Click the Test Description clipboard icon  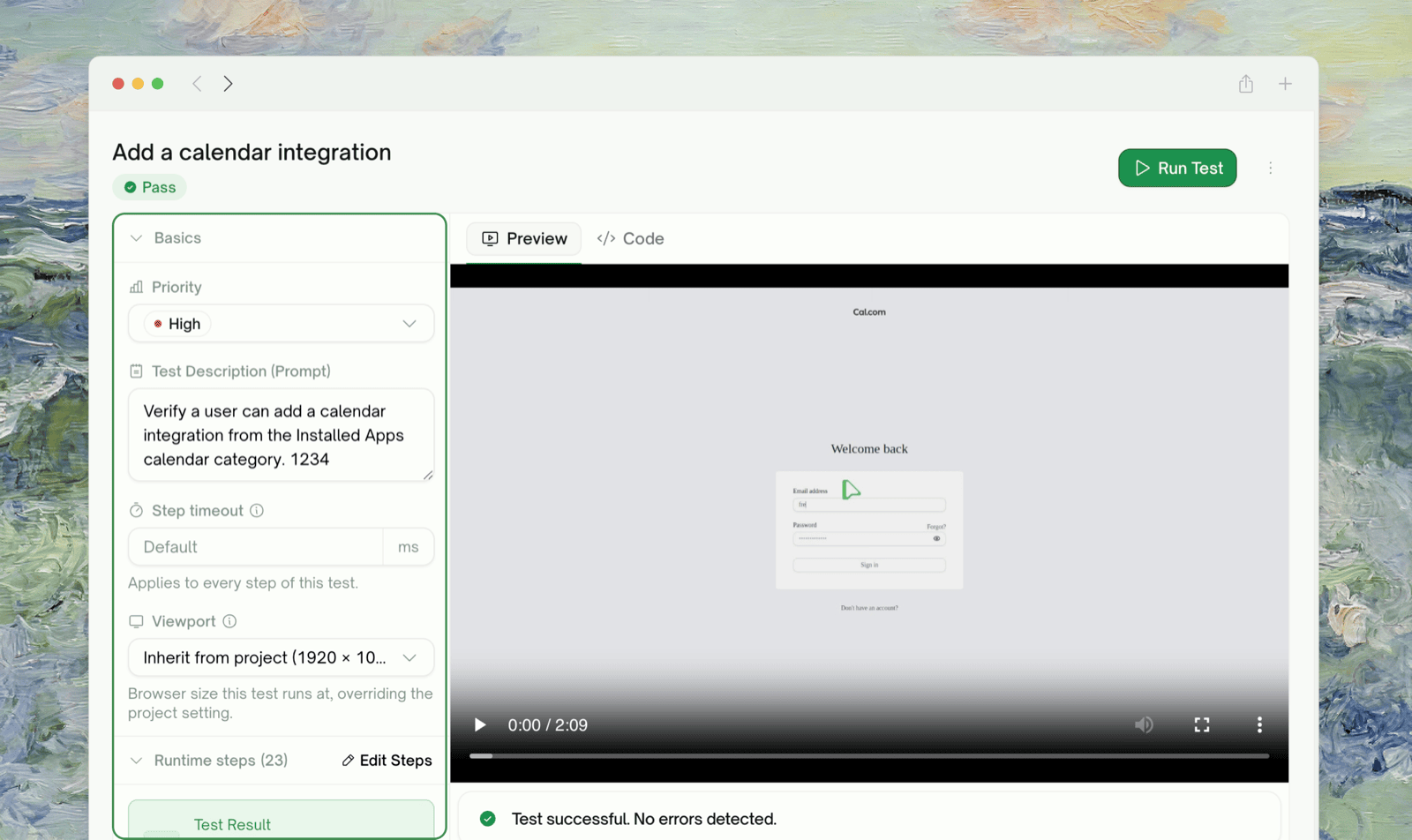tap(136, 371)
